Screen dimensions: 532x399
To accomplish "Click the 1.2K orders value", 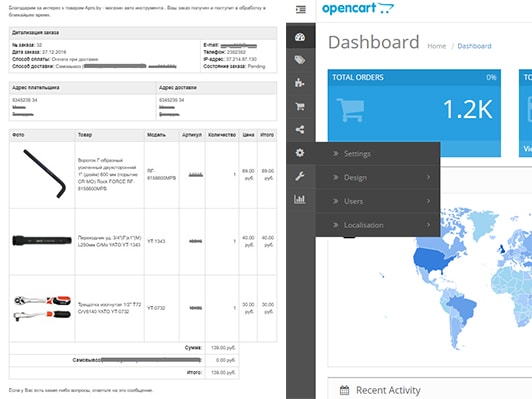I will [468, 110].
